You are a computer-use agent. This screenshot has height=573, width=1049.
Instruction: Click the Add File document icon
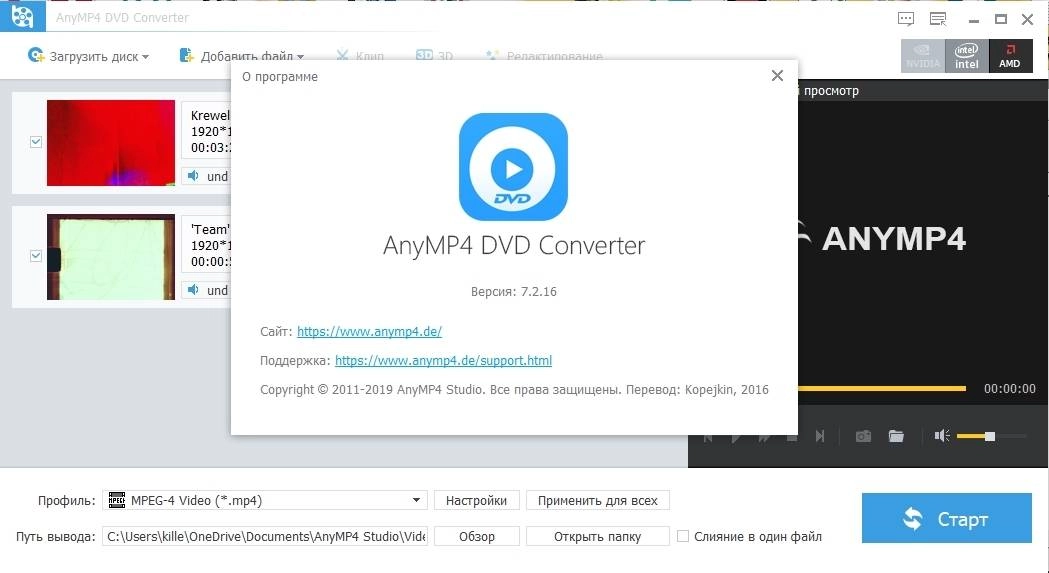(187, 56)
